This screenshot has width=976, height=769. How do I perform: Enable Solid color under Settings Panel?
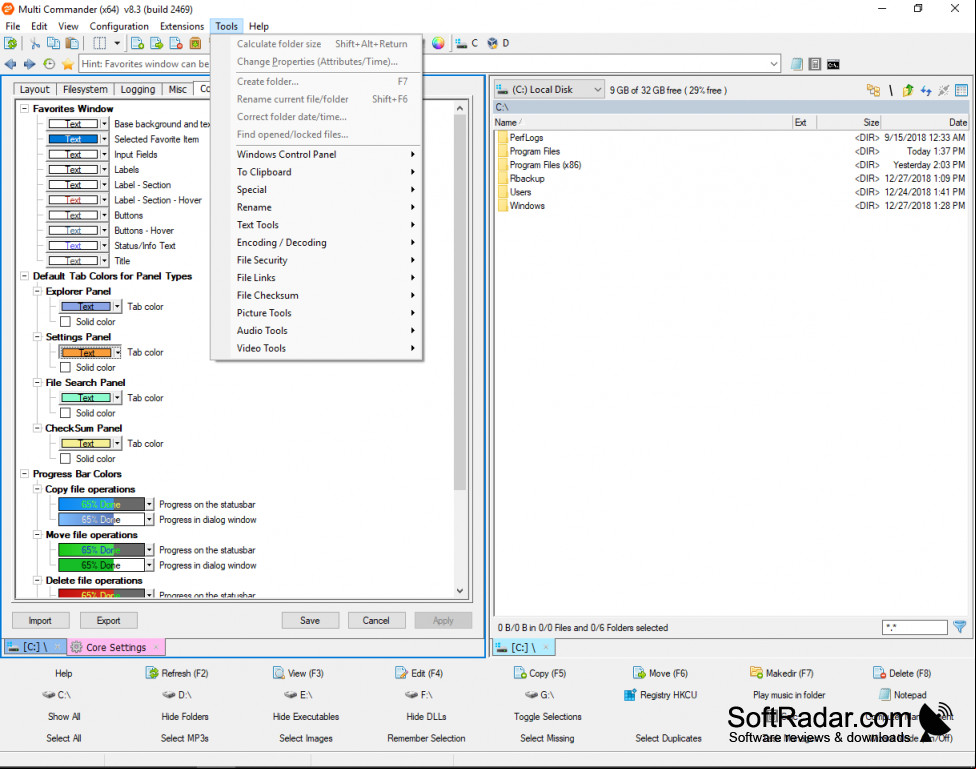tap(65, 367)
